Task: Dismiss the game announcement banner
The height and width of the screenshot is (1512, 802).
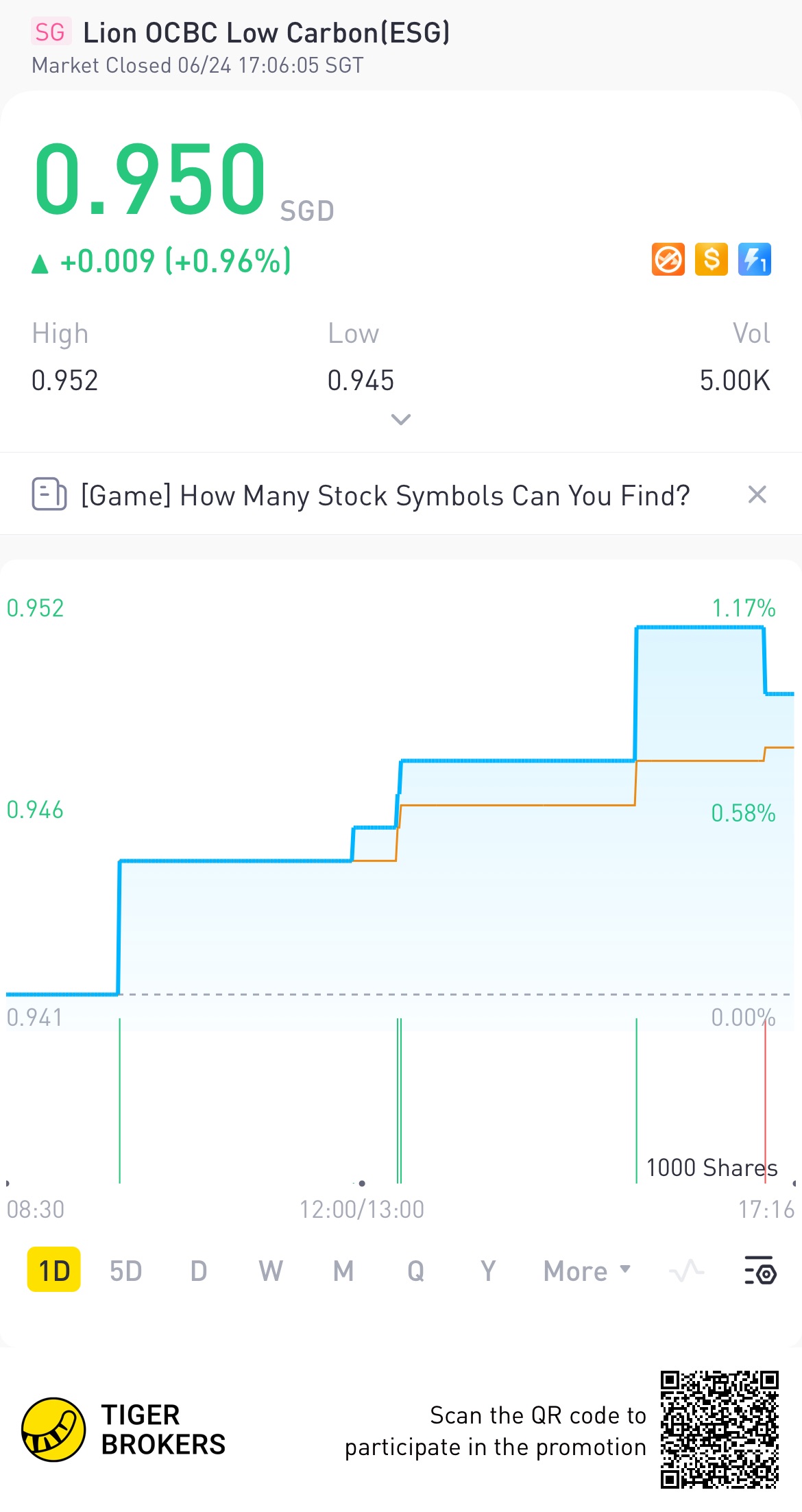Action: (x=757, y=494)
